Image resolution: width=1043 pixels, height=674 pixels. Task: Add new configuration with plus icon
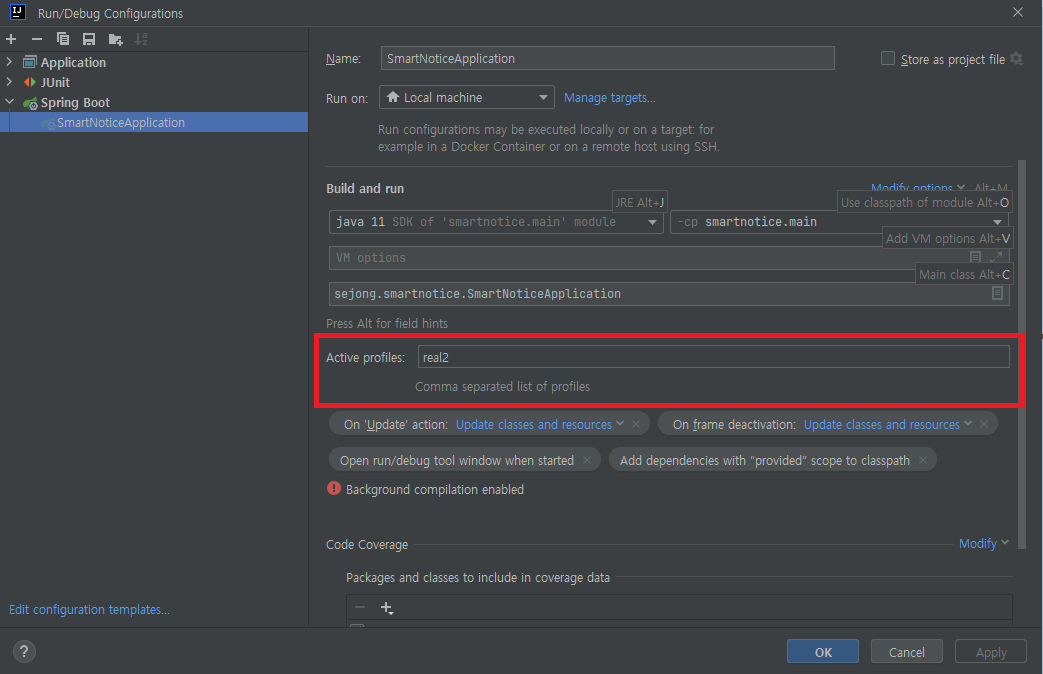pyautogui.click(x=11, y=39)
